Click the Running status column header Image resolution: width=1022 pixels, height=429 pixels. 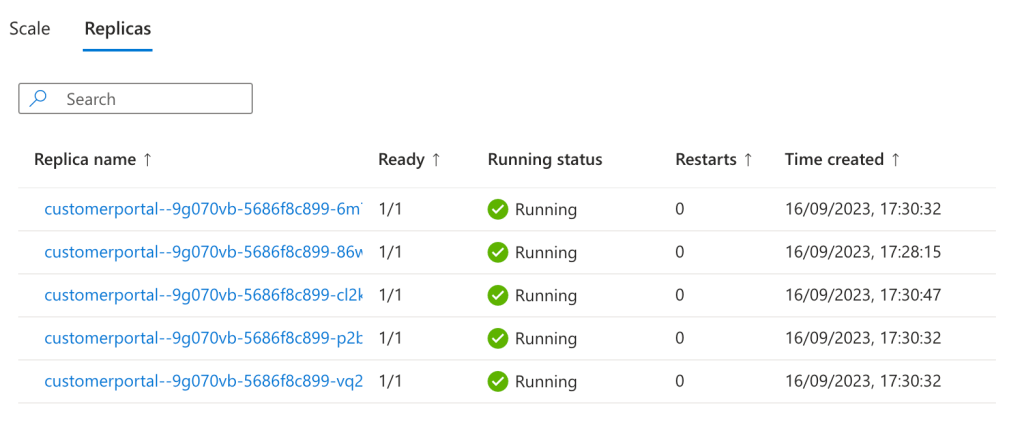point(545,160)
